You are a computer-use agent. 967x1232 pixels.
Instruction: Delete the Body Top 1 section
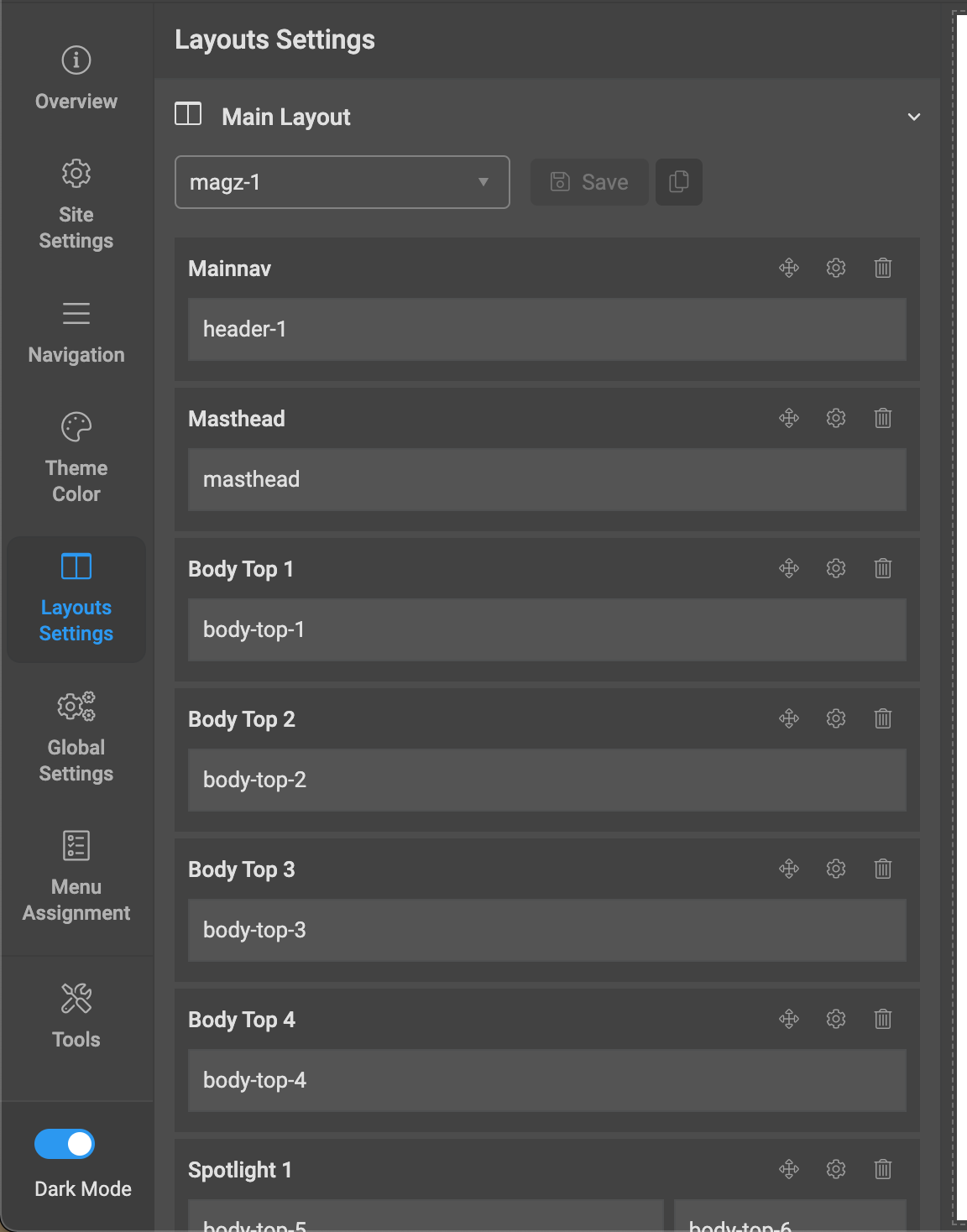pos(883,569)
